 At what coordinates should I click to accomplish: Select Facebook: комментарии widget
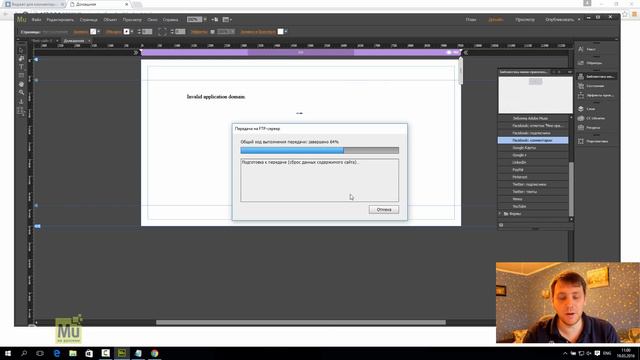(533, 140)
